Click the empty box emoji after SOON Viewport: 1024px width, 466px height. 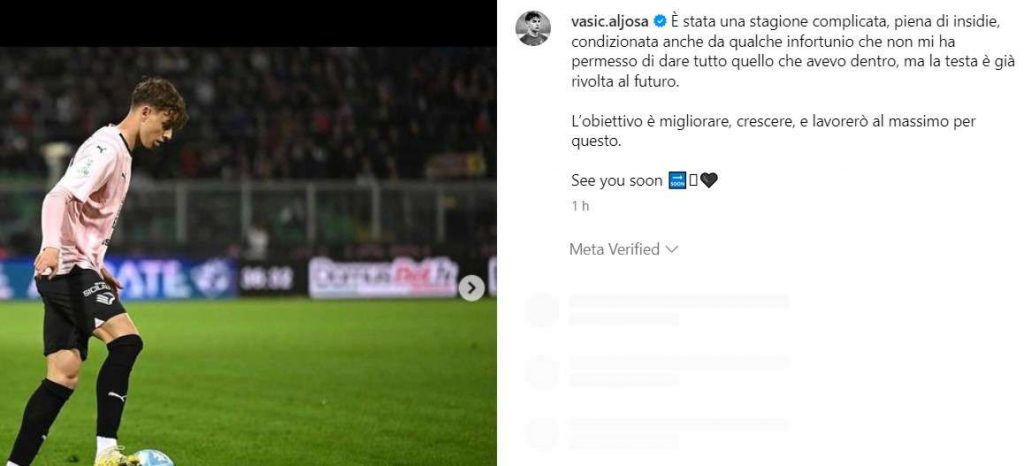(x=693, y=181)
